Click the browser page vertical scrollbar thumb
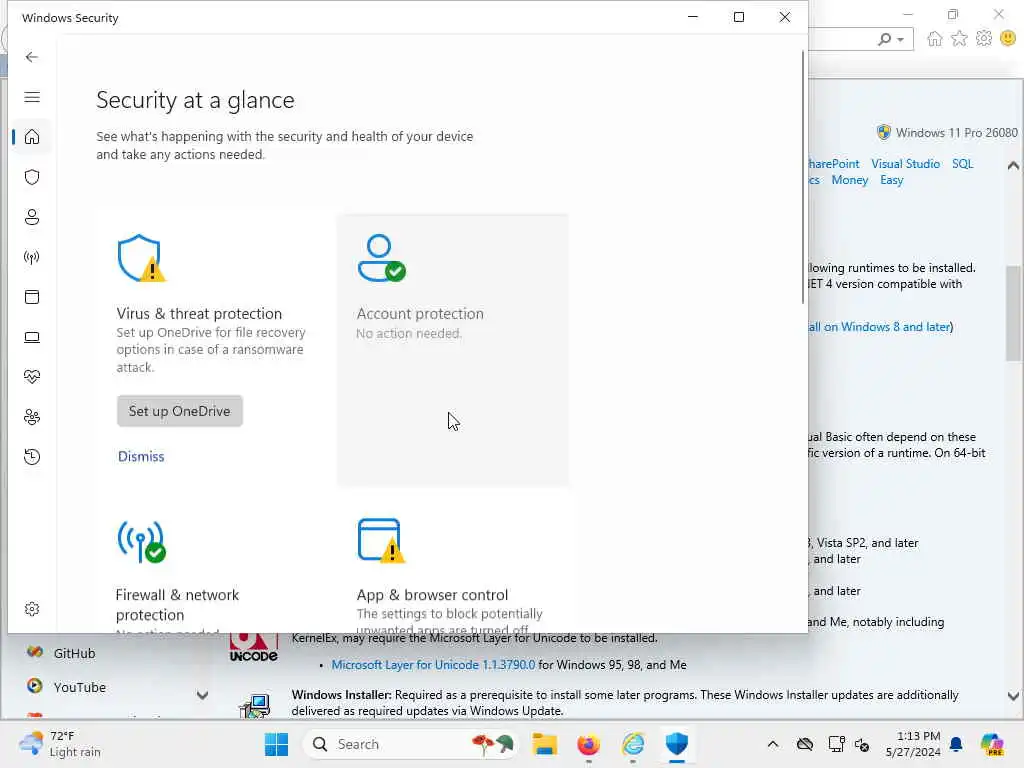 tap(1013, 313)
